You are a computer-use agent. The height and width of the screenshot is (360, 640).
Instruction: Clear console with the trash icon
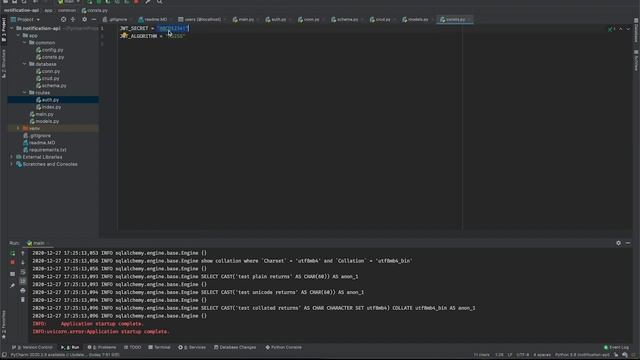pyautogui.click(x=23, y=300)
